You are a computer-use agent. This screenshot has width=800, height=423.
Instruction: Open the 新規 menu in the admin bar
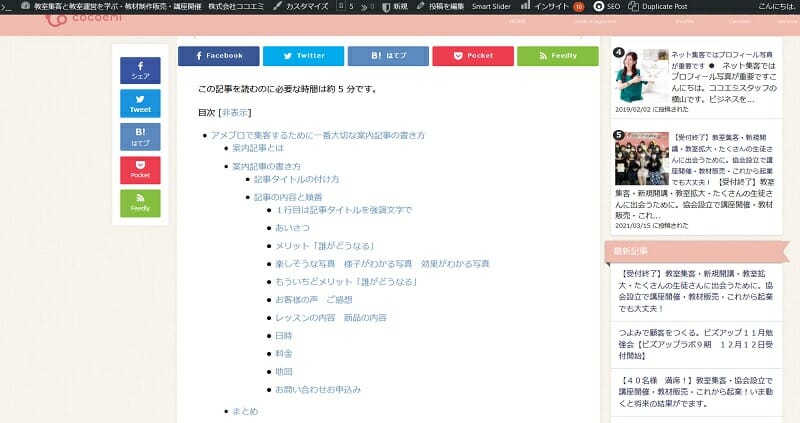coord(395,7)
